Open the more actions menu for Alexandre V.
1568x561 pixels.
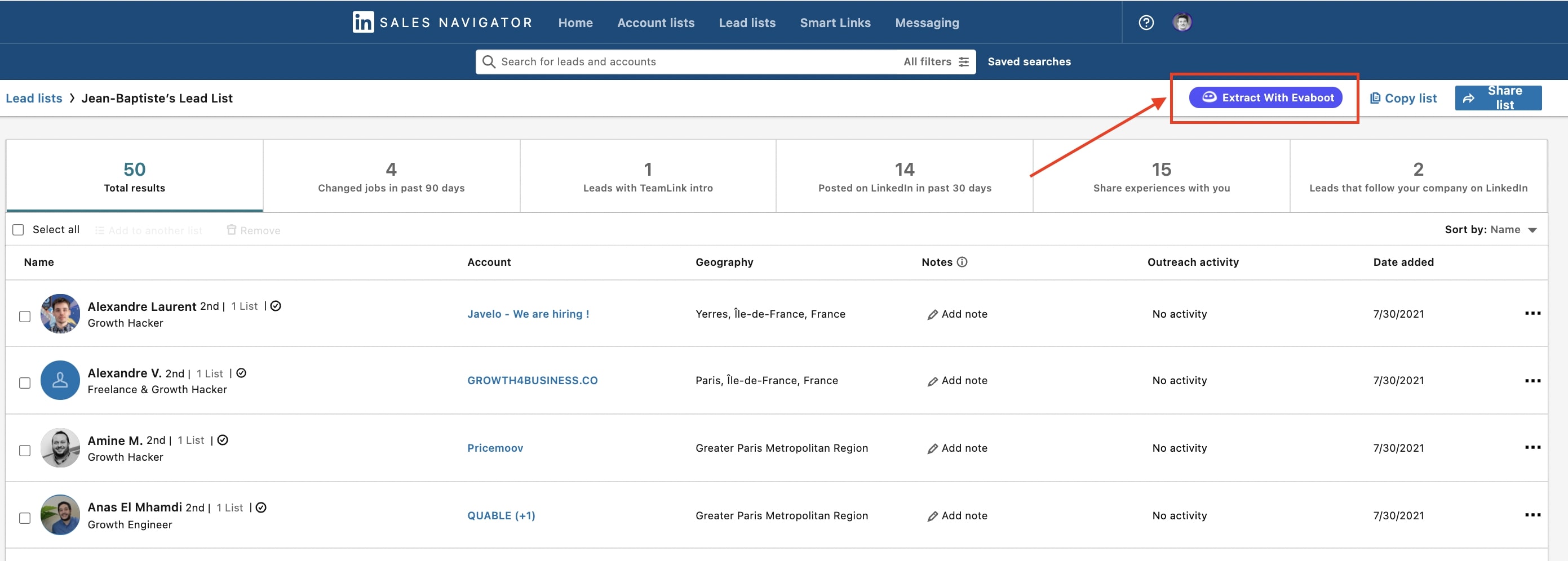pyautogui.click(x=1532, y=380)
